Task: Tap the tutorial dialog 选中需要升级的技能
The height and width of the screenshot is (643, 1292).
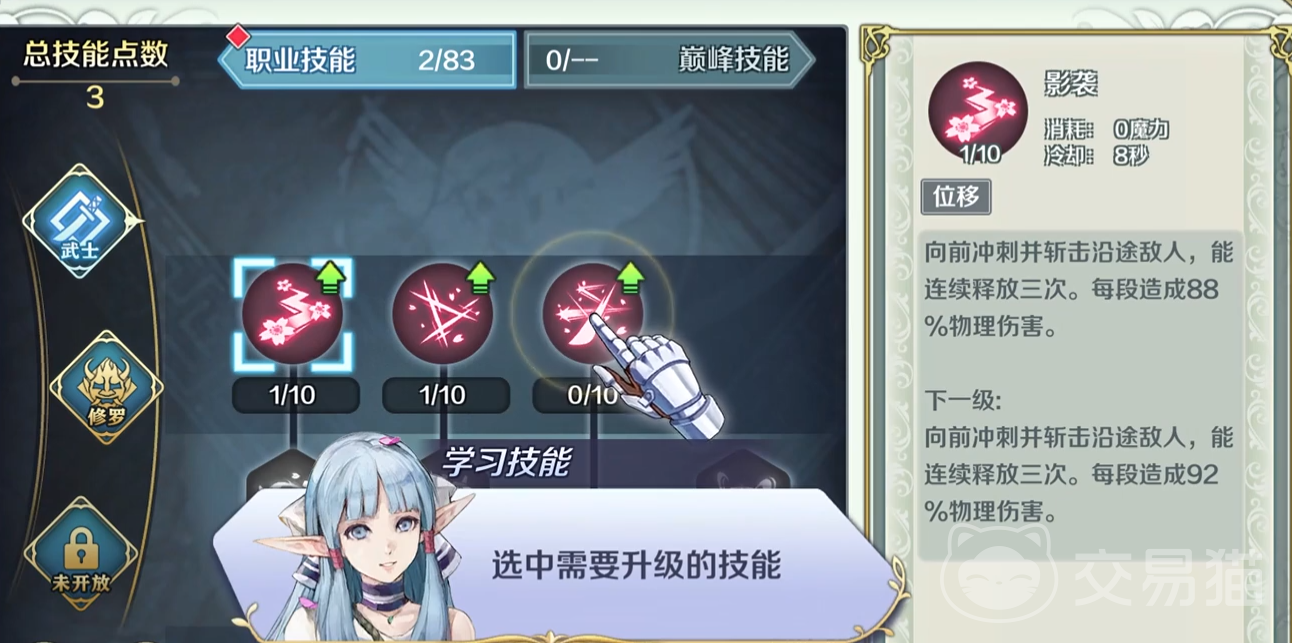Action: point(635,566)
